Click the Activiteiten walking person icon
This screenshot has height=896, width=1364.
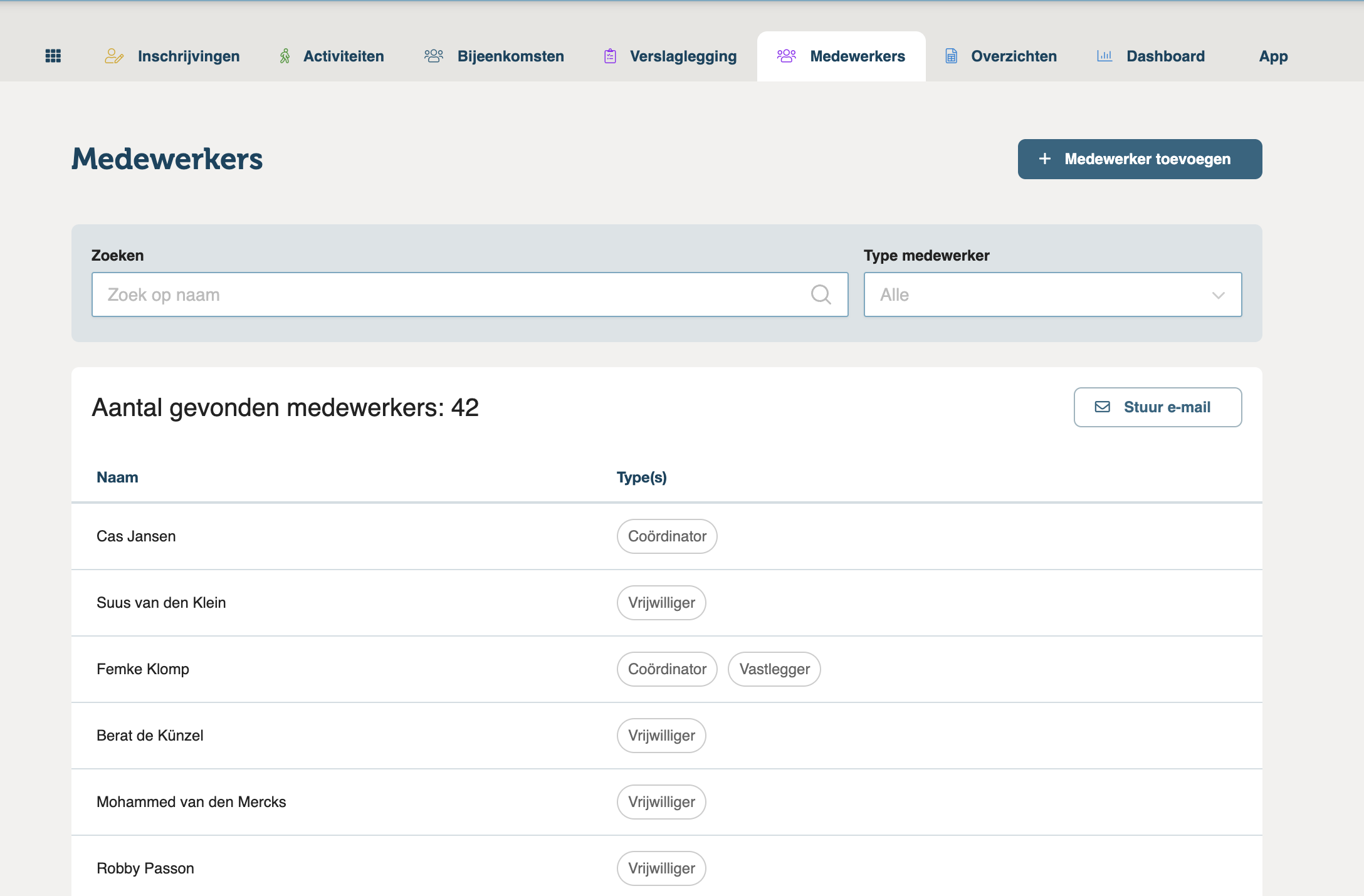[285, 56]
